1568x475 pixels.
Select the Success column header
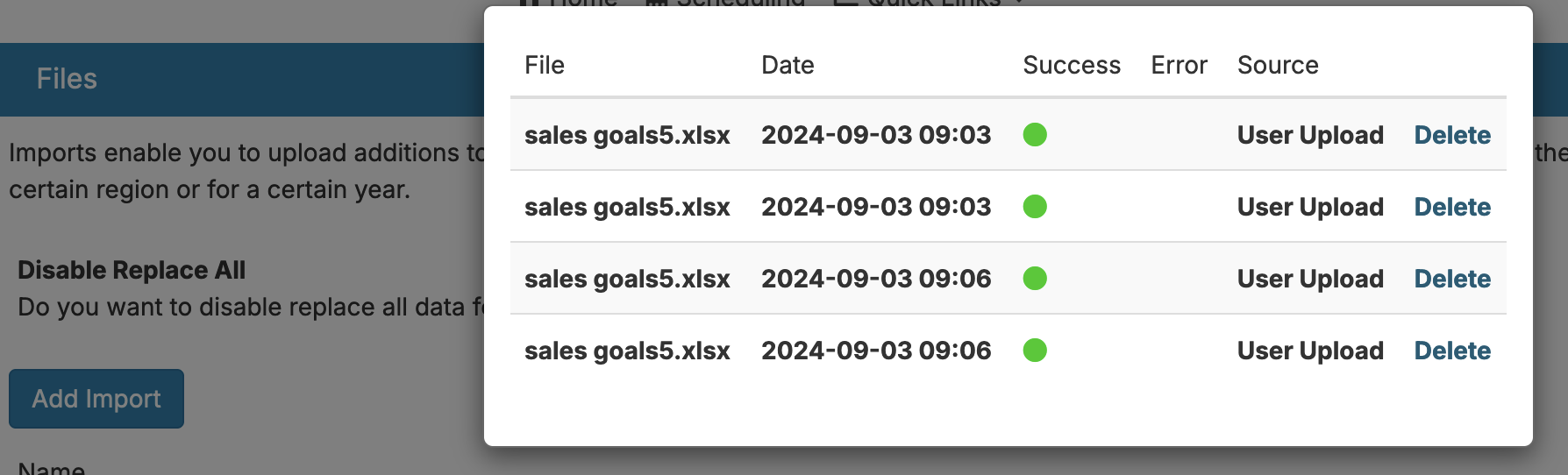[1072, 65]
